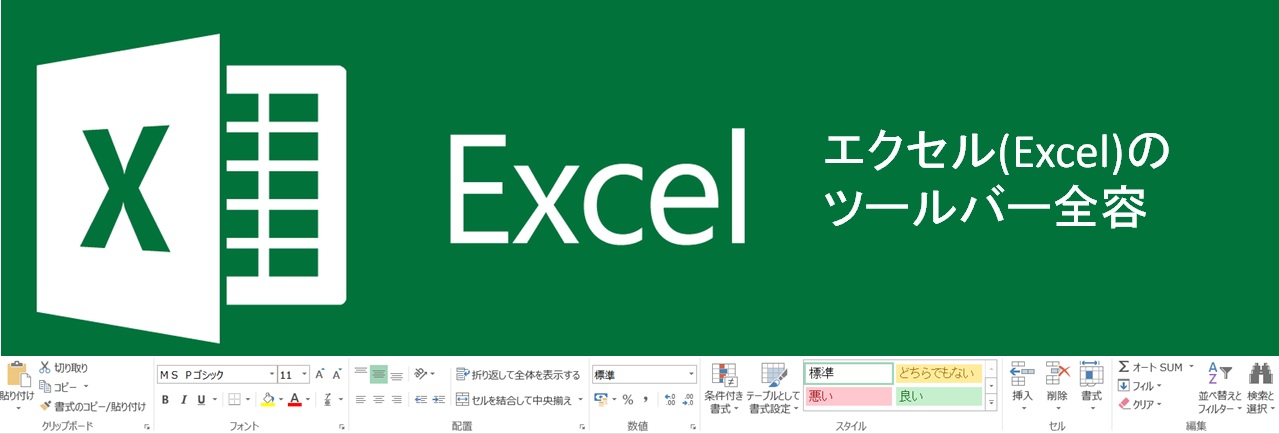Click the decrease indent icon

(421, 399)
